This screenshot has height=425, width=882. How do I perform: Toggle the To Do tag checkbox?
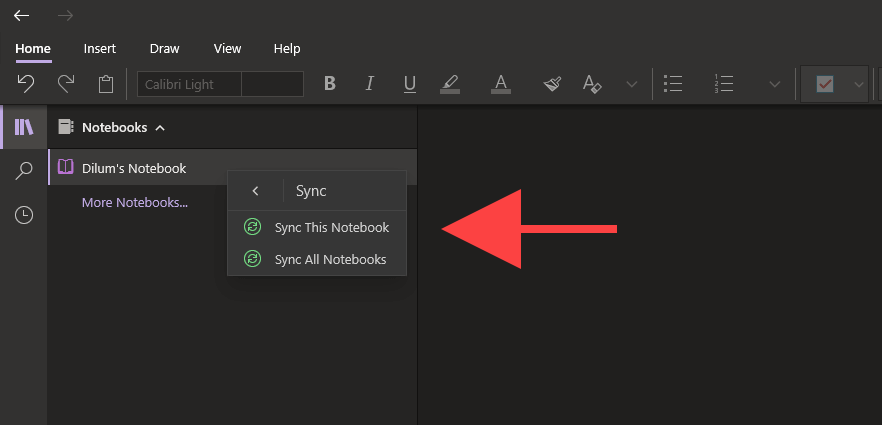pos(824,84)
